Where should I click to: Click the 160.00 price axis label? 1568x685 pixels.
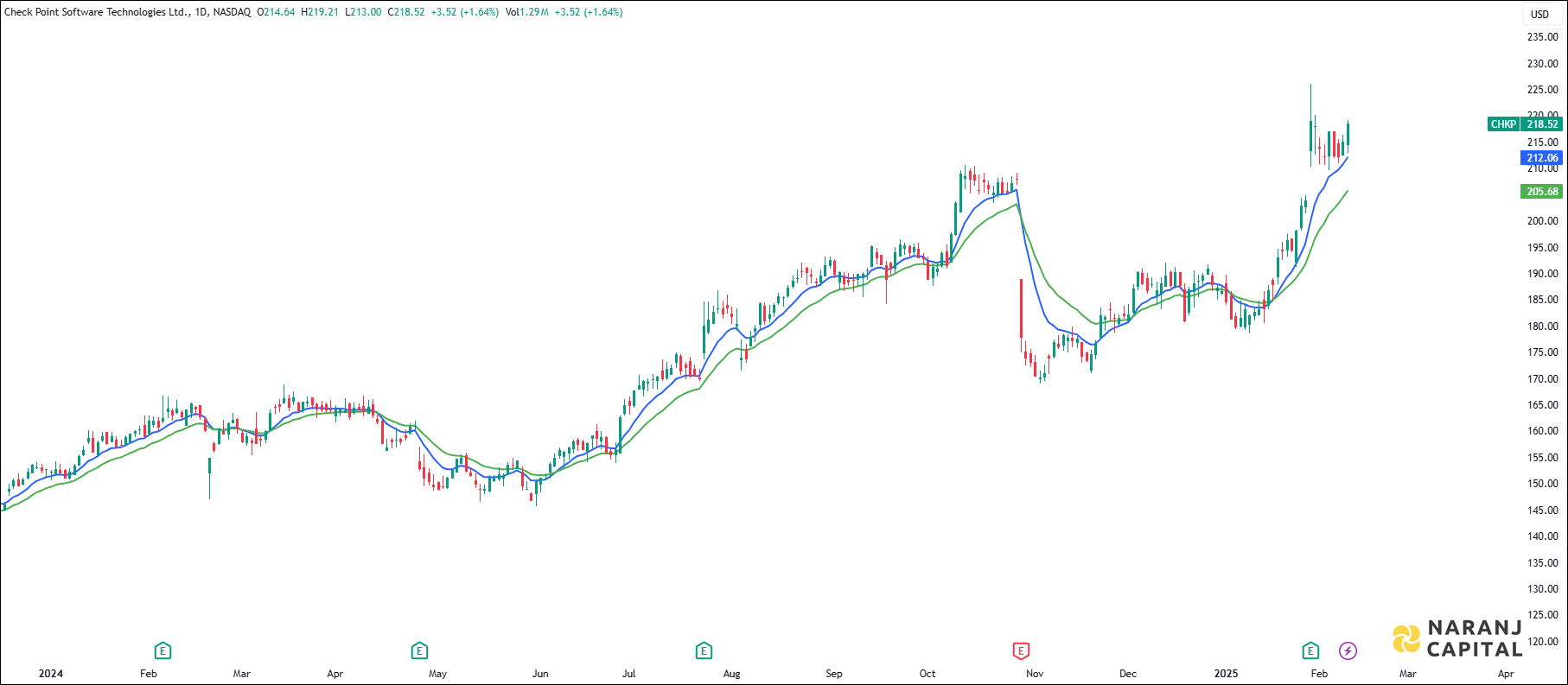tap(1542, 431)
